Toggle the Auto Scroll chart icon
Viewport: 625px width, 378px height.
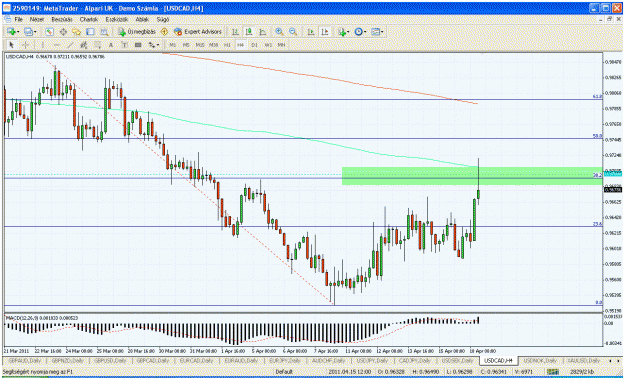coord(311,32)
